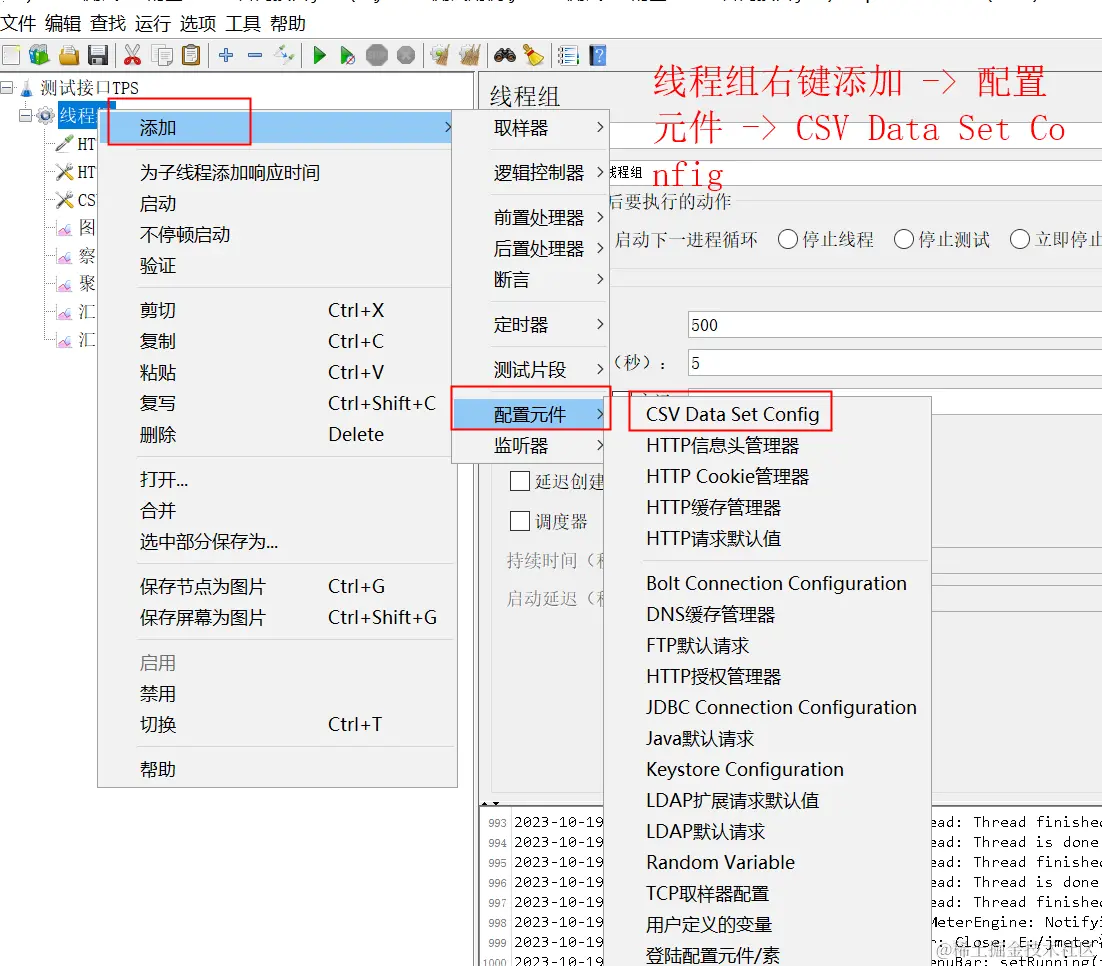The image size is (1102, 966).
Task: Select the 停止测试 radio button
Action: tap(905, 239)
